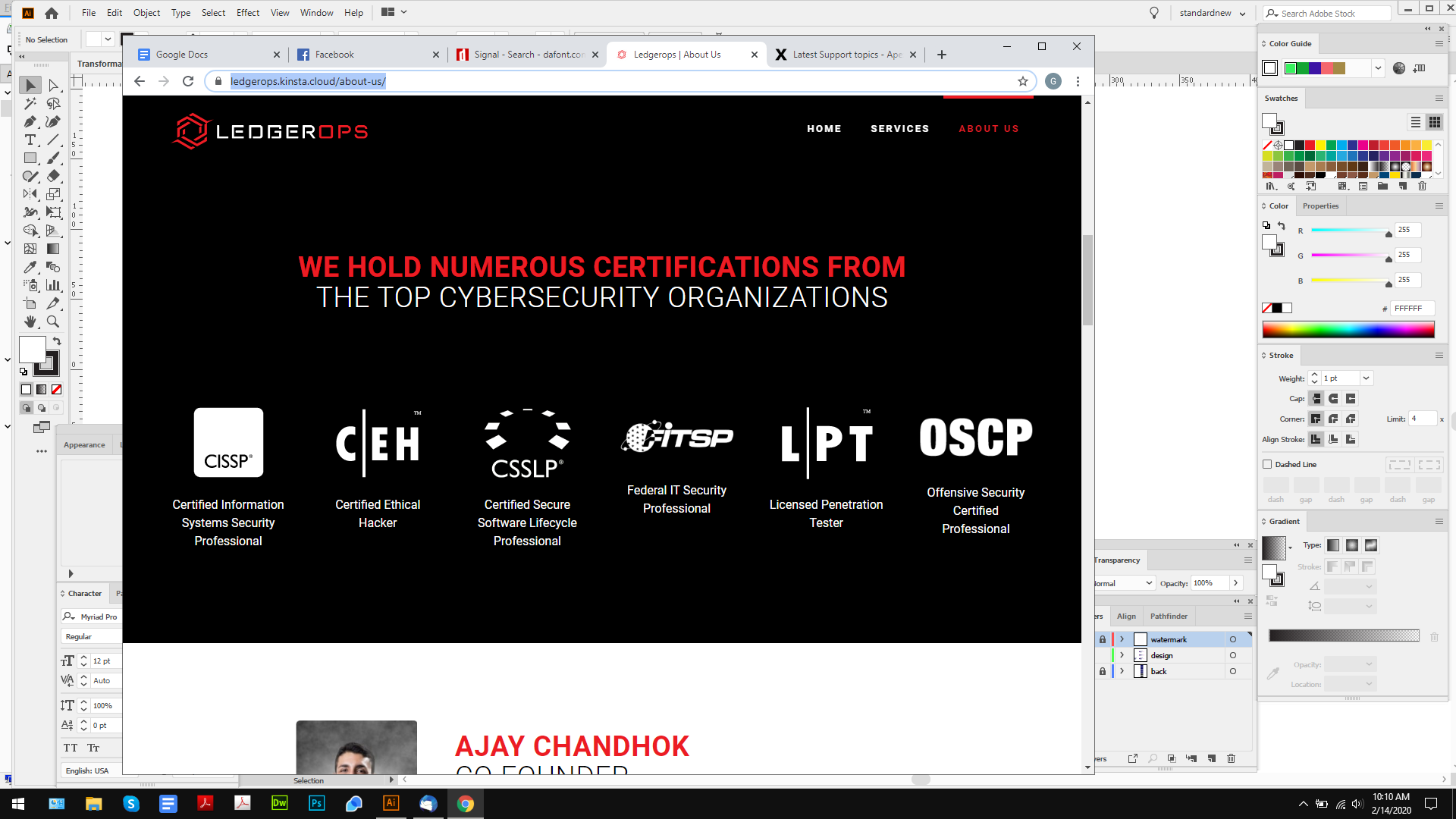This screenshot has width=1456, height=819.
Task: Open a new browser tab
Action: (x=942, y=55)
